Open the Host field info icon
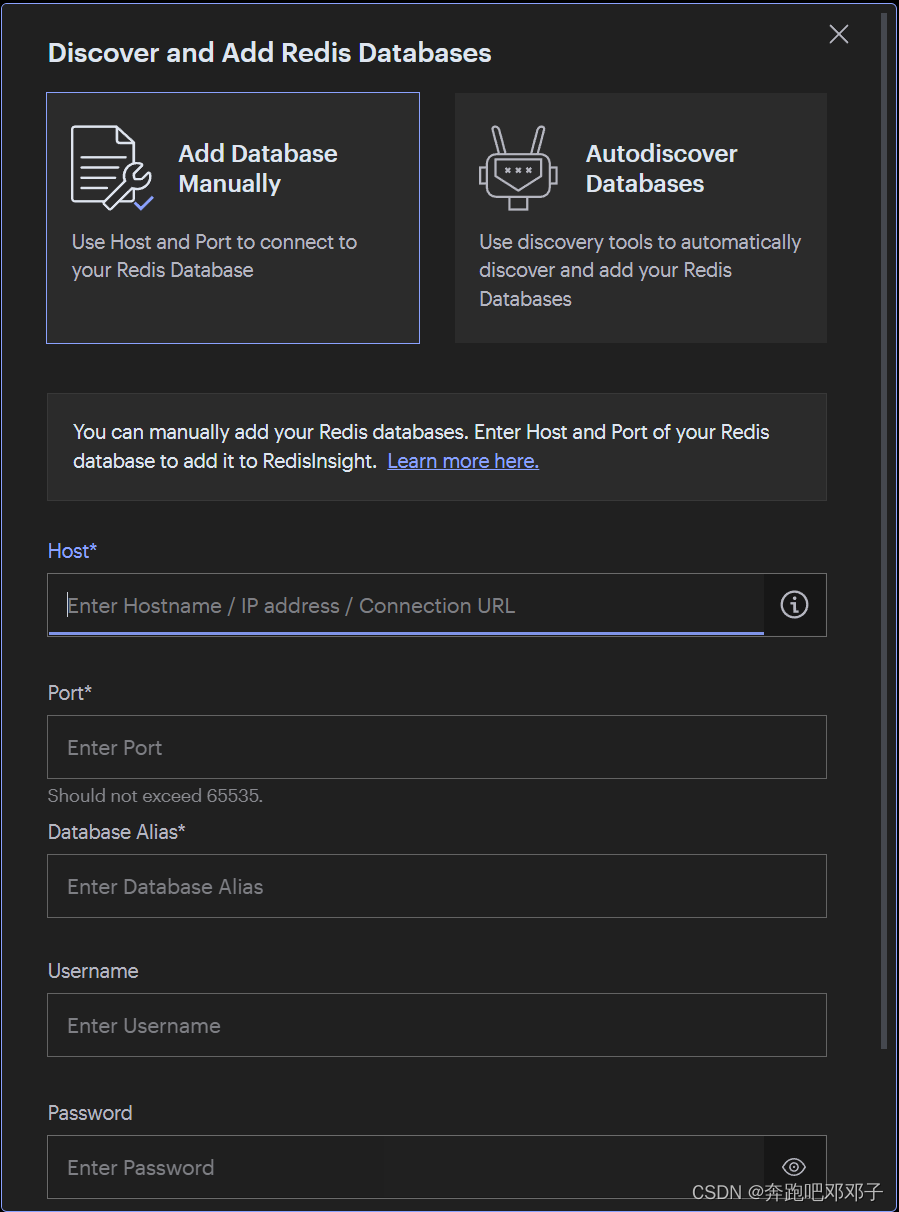Screen dimensions: 899x1212 (x=794, y=605)
